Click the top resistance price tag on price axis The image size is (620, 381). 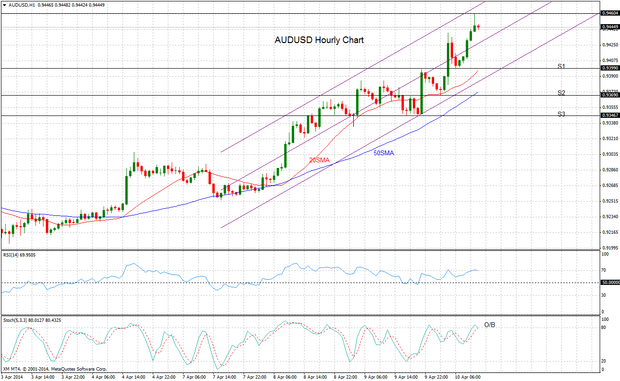click(x=609, y=13)
